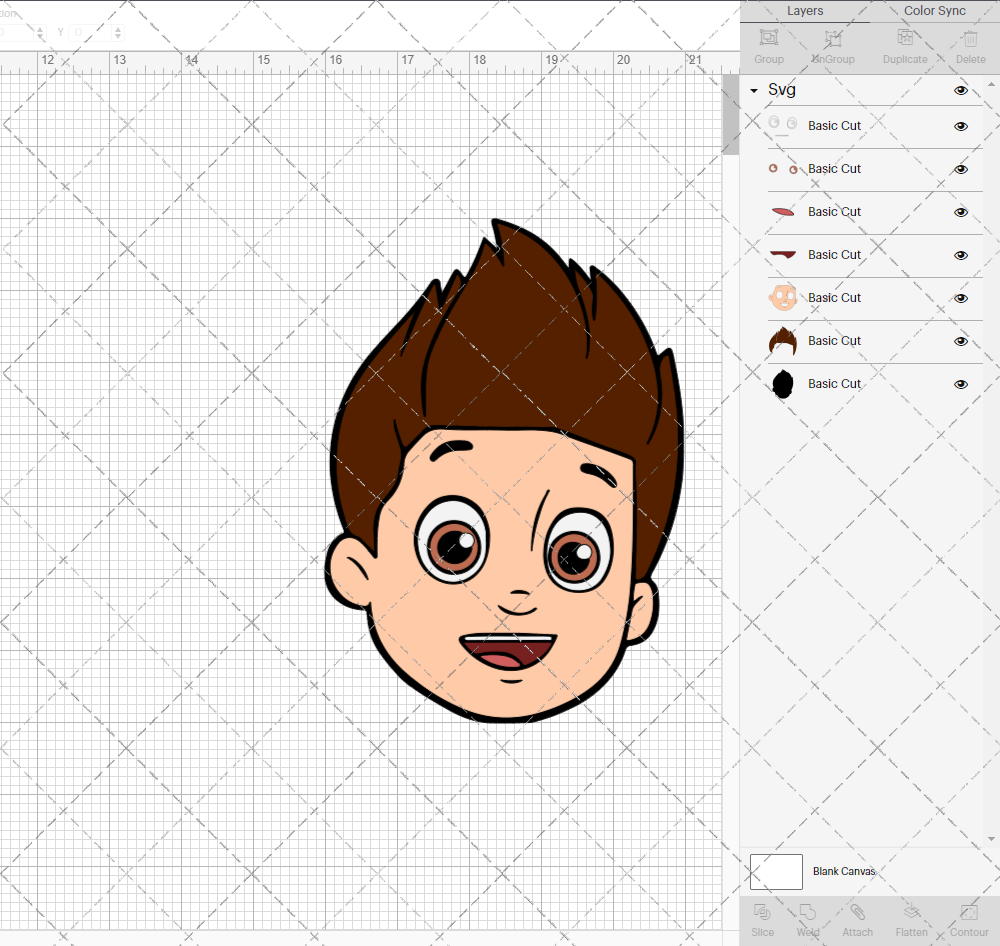
Task: Switch to the Color Sync tab
Action: click(x=934, y=11)
